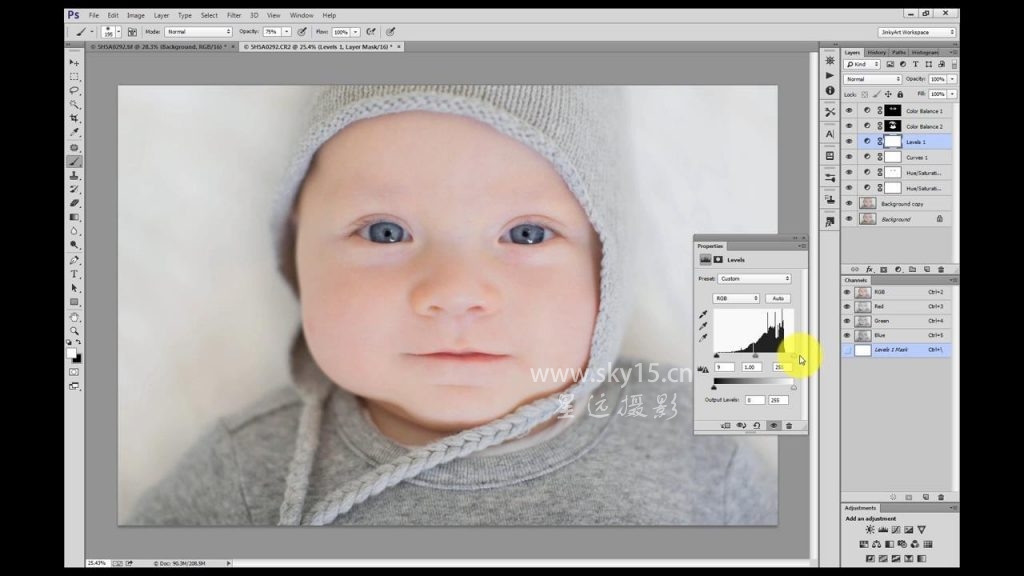Click the shadow input level field
The image size is (1024, 576).
tap(724, 368)
